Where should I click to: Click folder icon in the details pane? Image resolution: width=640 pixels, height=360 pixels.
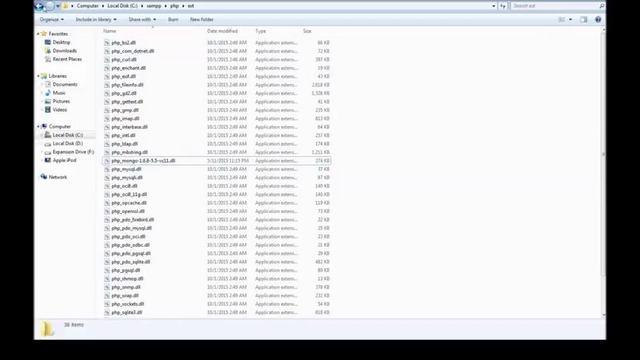pos(47,329)
